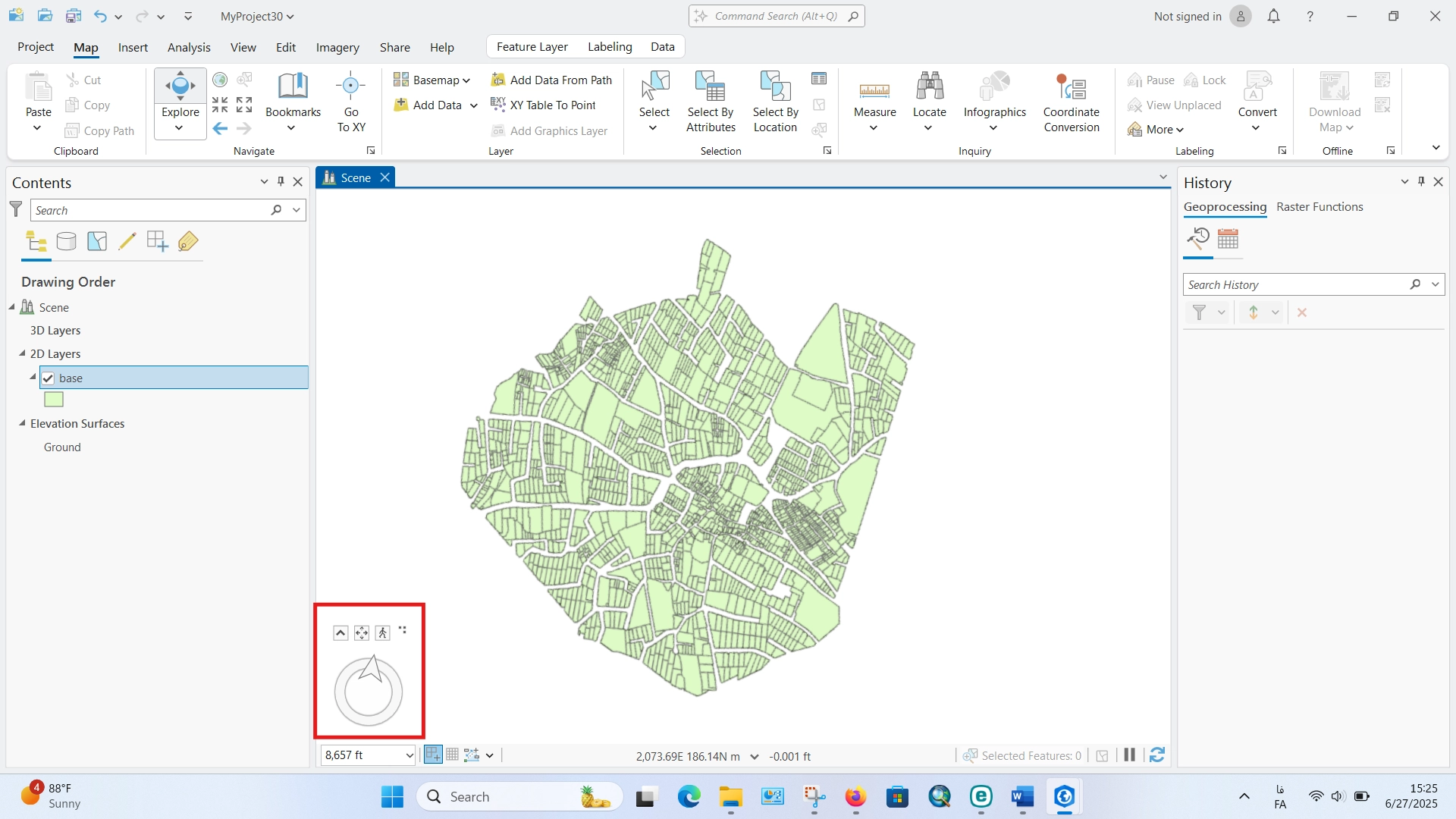Open the labeling More dropdown
1456x819 pixels.
tap(1156, 130)
